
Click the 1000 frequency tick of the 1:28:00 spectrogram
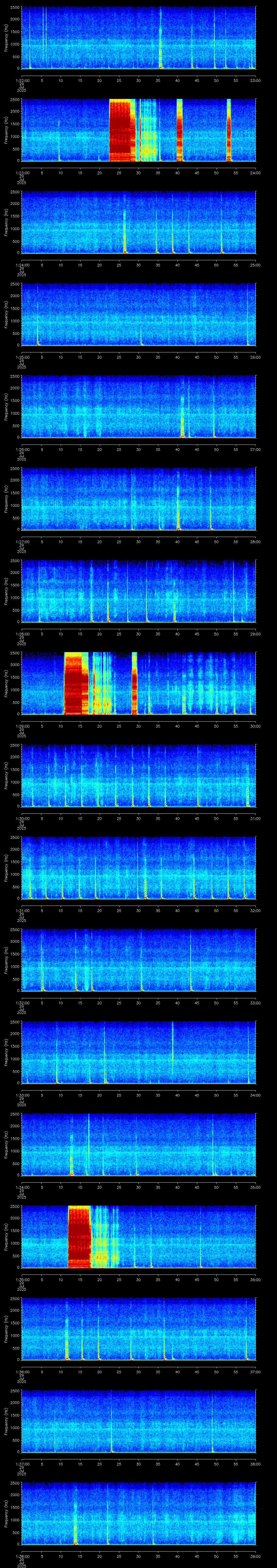tap(15, 598)
